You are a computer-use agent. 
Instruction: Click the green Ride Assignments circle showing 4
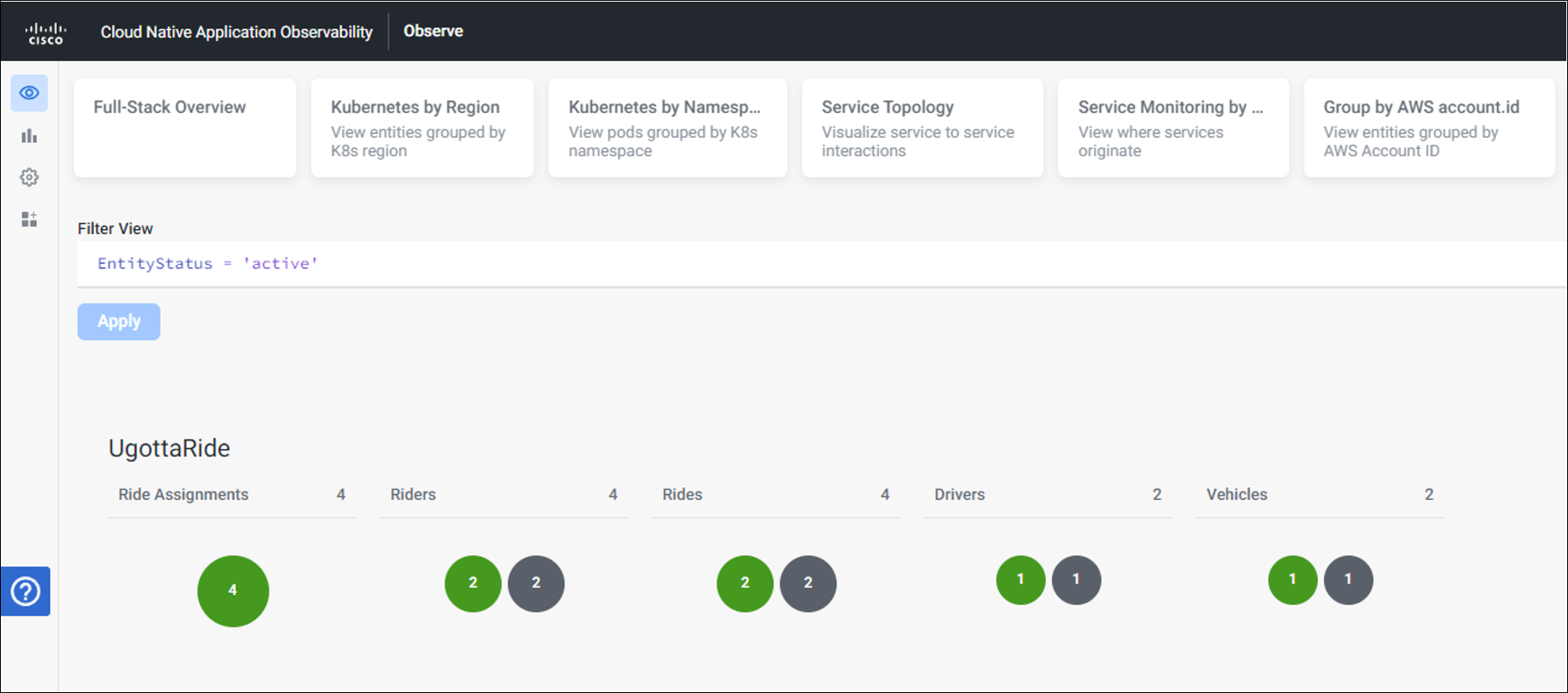232,590
